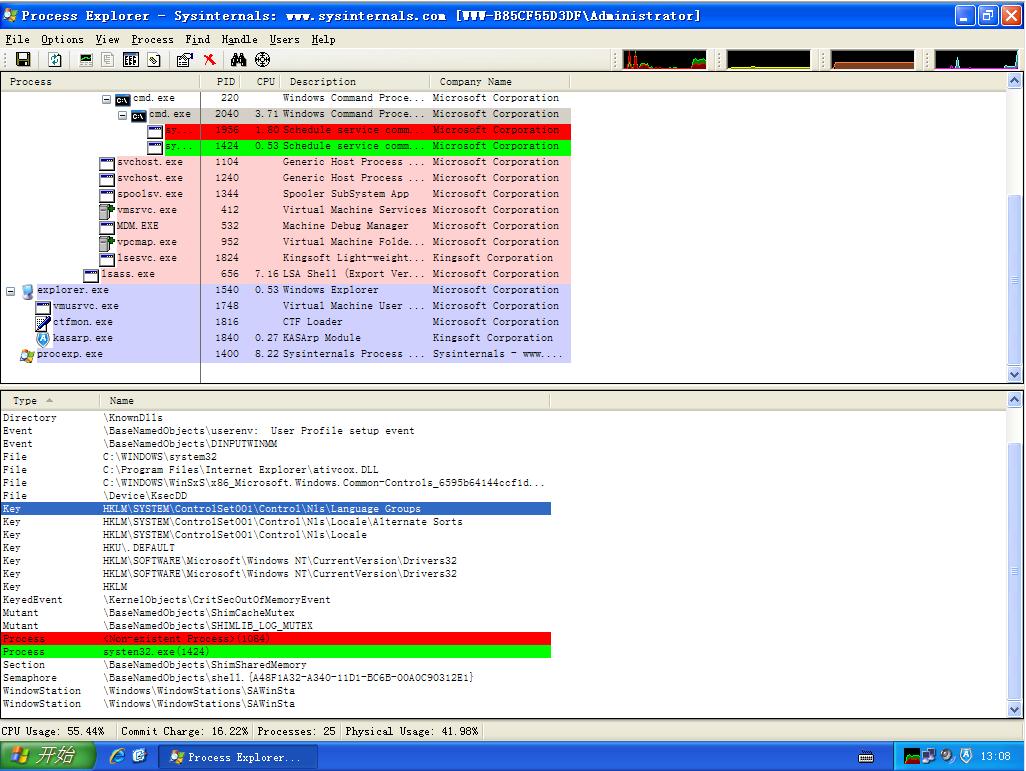Collapse the cmd.exe PID 220 tree node

pos(106,99)
